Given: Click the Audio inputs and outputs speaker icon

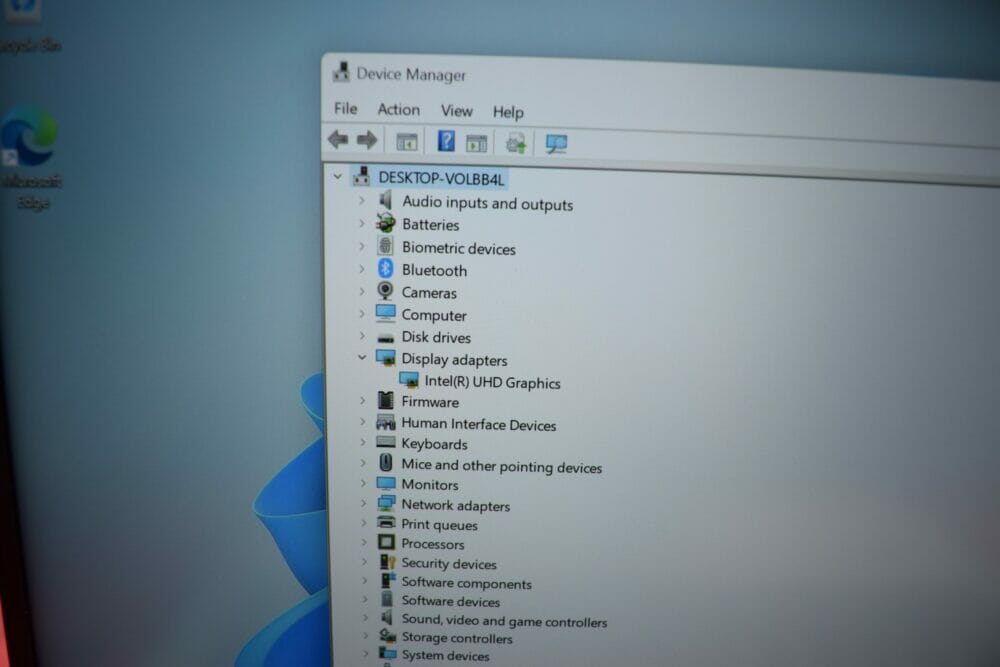Looking at the screenshot, I should tap(386, 200).
